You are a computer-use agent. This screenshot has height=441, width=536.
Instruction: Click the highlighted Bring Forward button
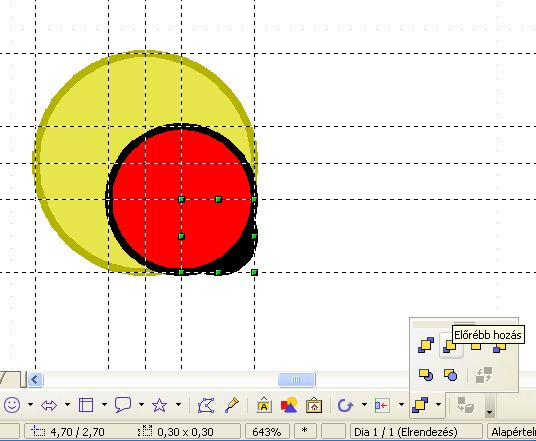point(450,346)
